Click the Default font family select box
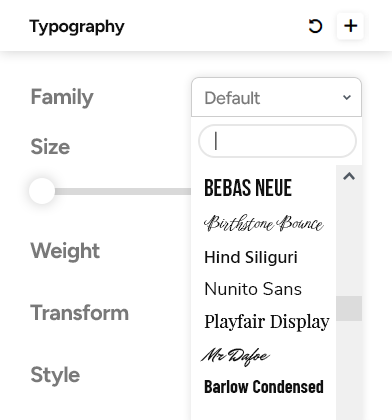 point(276,97)
